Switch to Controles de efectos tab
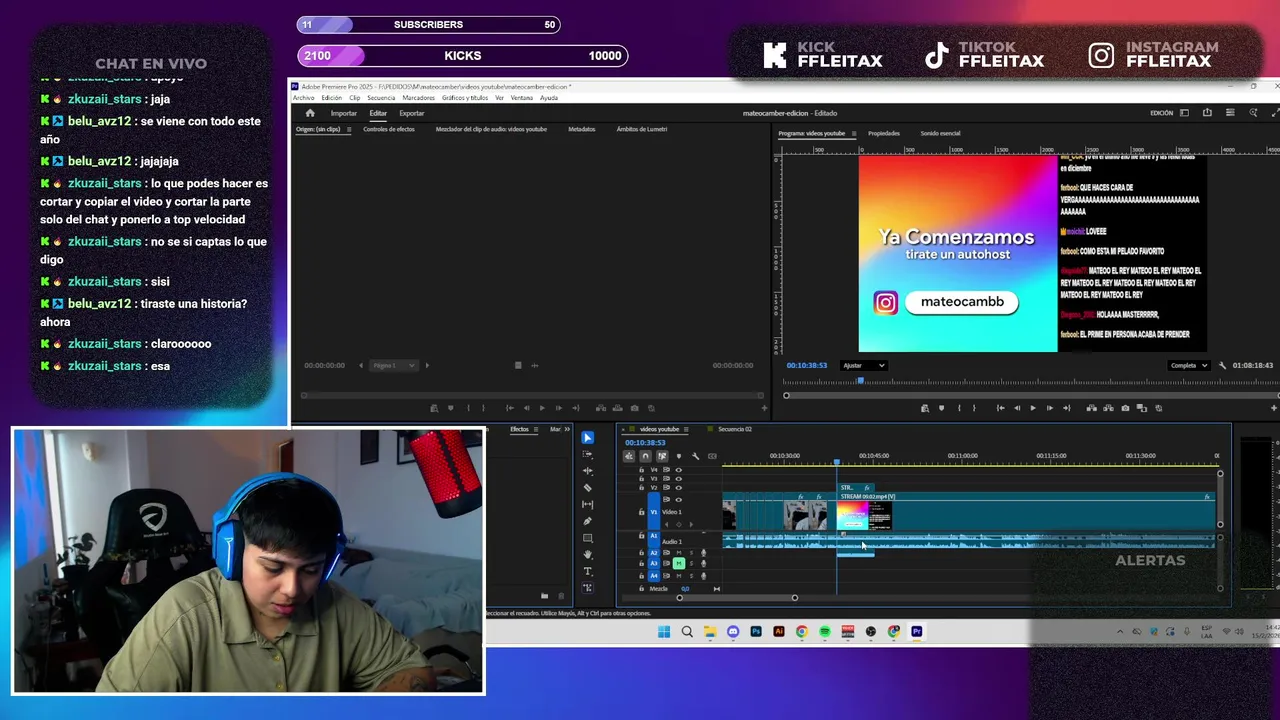This screenshot has height=720, width=1280. pyautogui.click(x=389, y=129)
